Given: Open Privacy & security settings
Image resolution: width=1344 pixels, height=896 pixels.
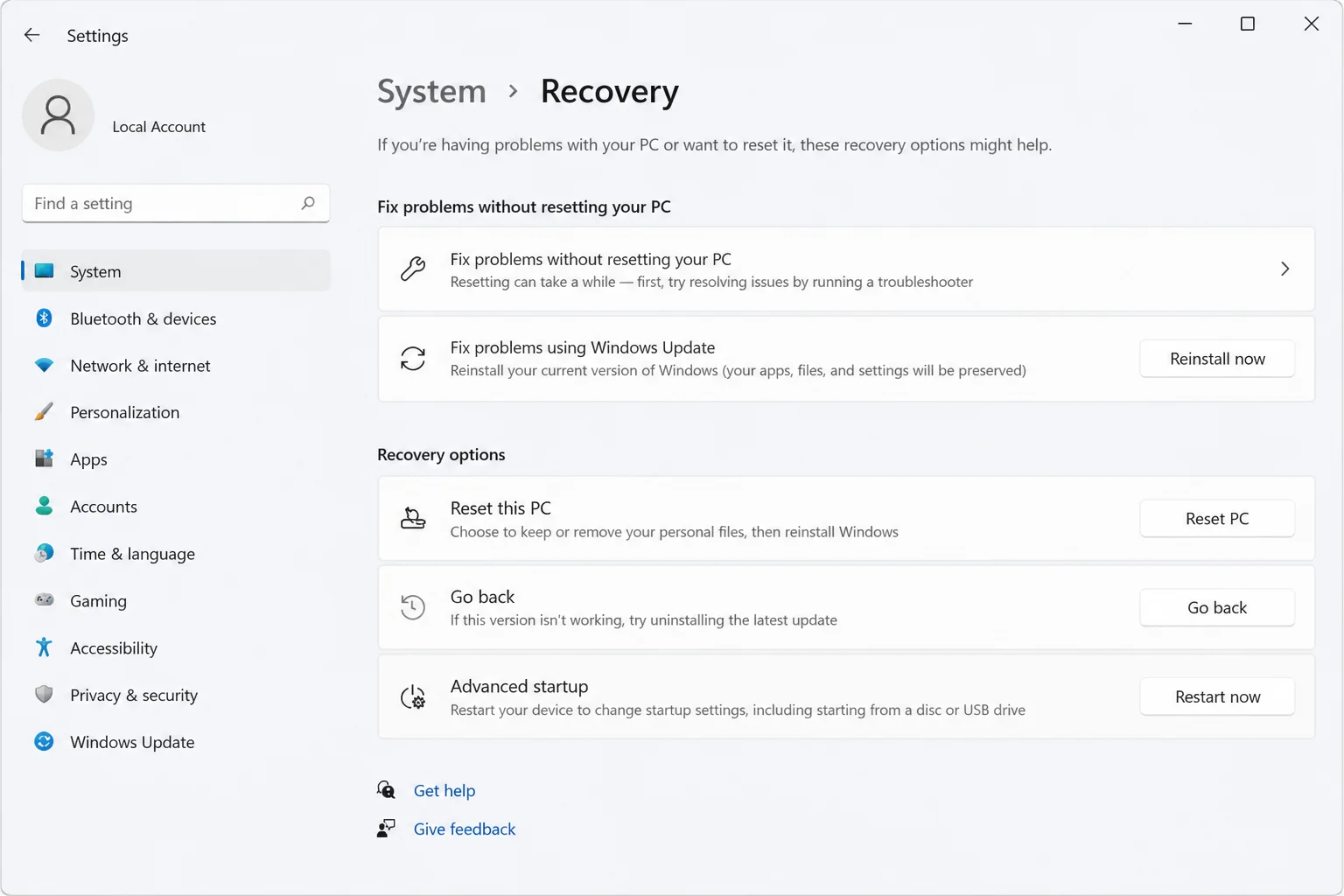Looking at the screenshot, I should point(176,696).
